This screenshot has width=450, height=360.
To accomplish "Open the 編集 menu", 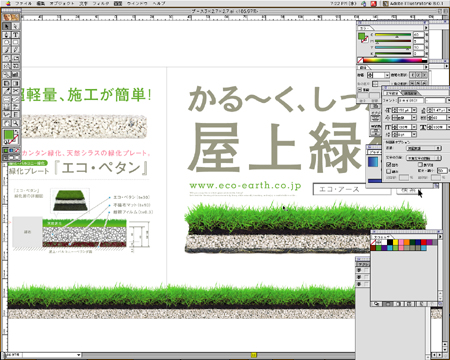I will (41, 3).
